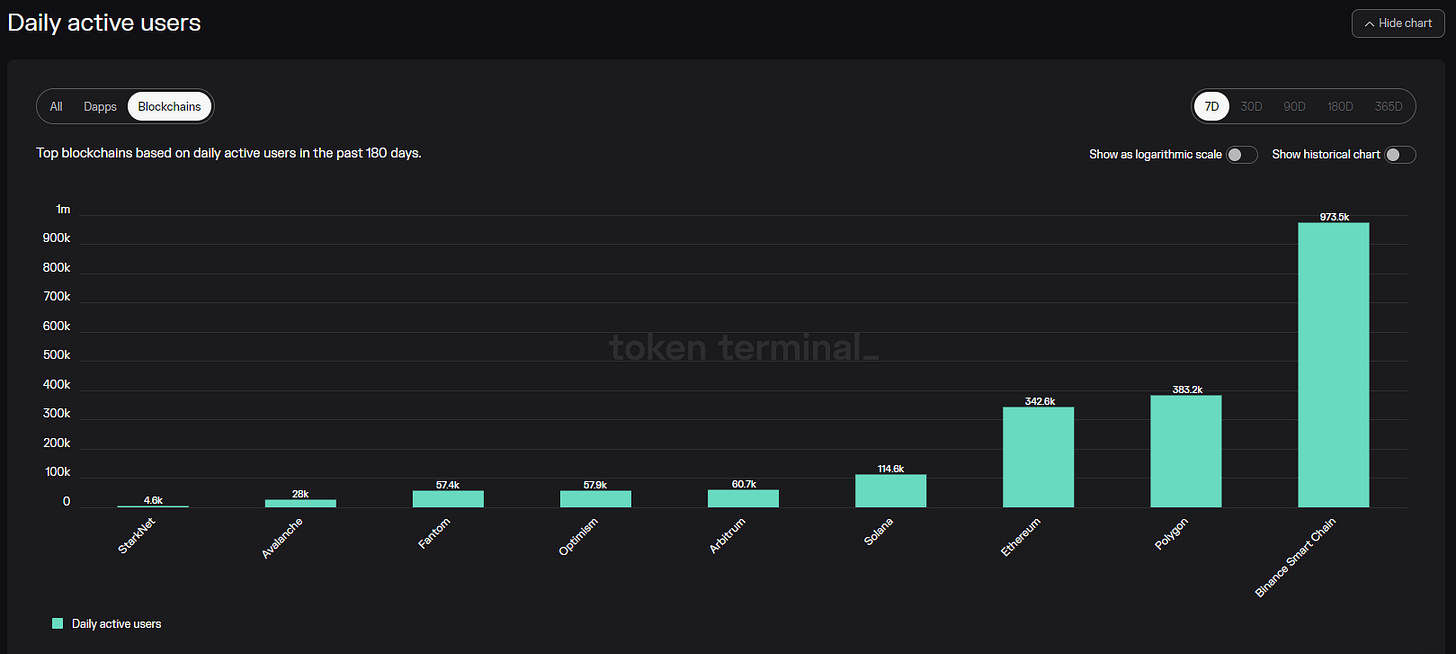Click the Solana bar
This screenshot has width=1456, height=654.
tap(891, 490)
